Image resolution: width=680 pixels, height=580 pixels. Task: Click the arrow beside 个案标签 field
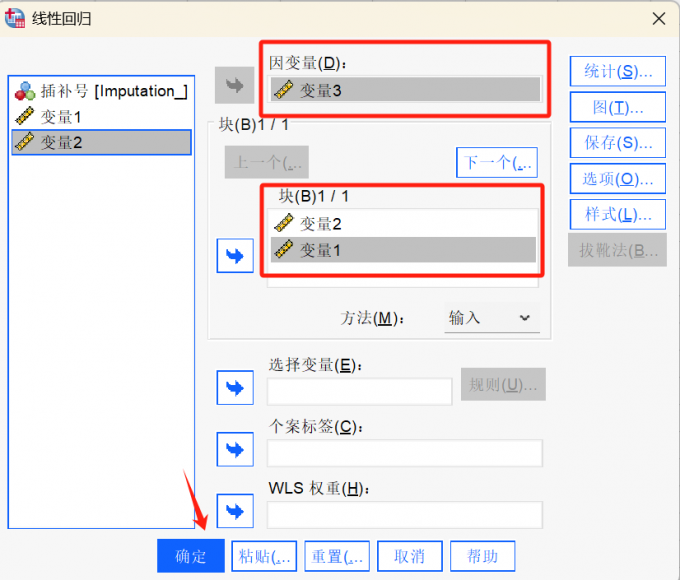click(235, 449)
